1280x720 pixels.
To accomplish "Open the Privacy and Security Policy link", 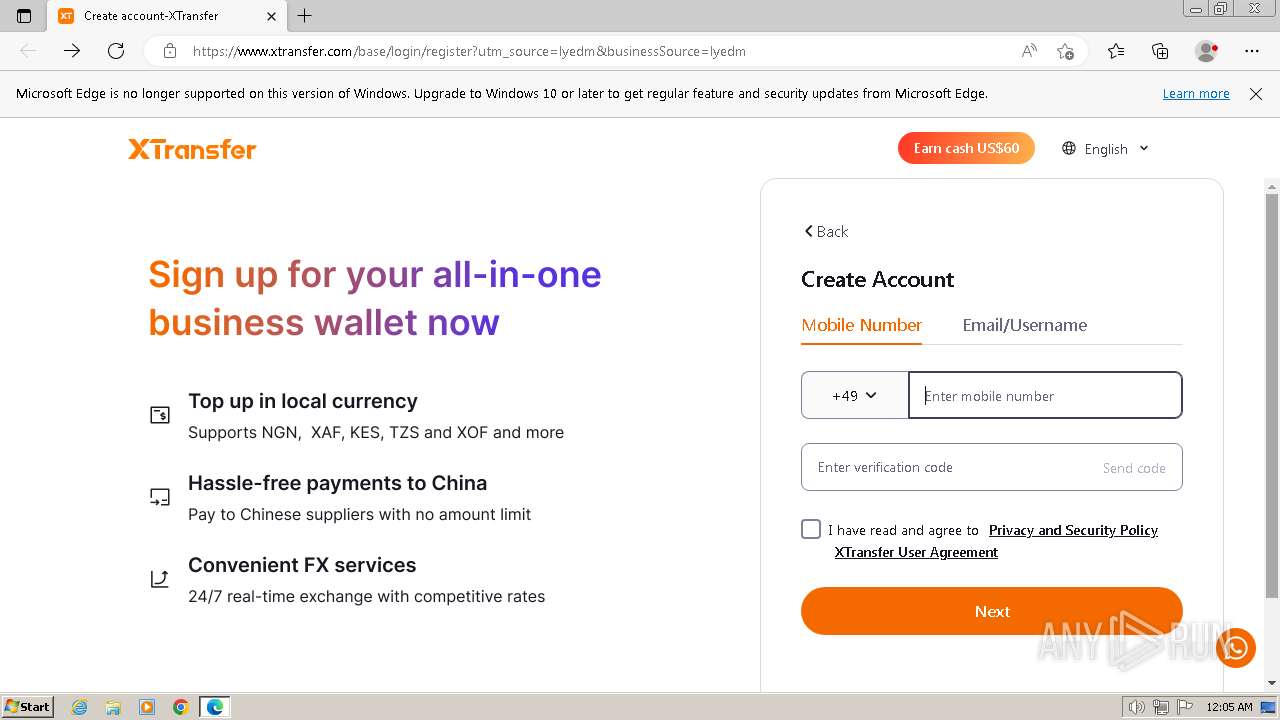I will 1073,530.
